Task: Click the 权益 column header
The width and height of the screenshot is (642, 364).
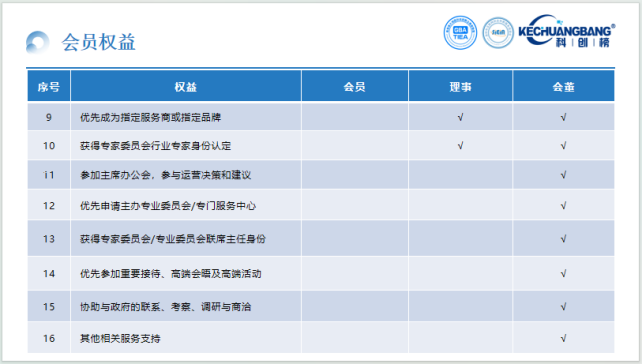Action: point(185,87)
